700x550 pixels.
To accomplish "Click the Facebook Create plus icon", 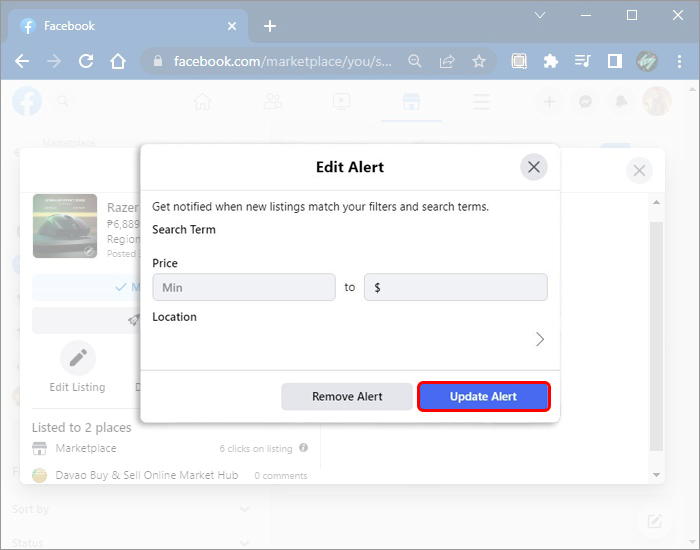I will [x=550, y=102].
